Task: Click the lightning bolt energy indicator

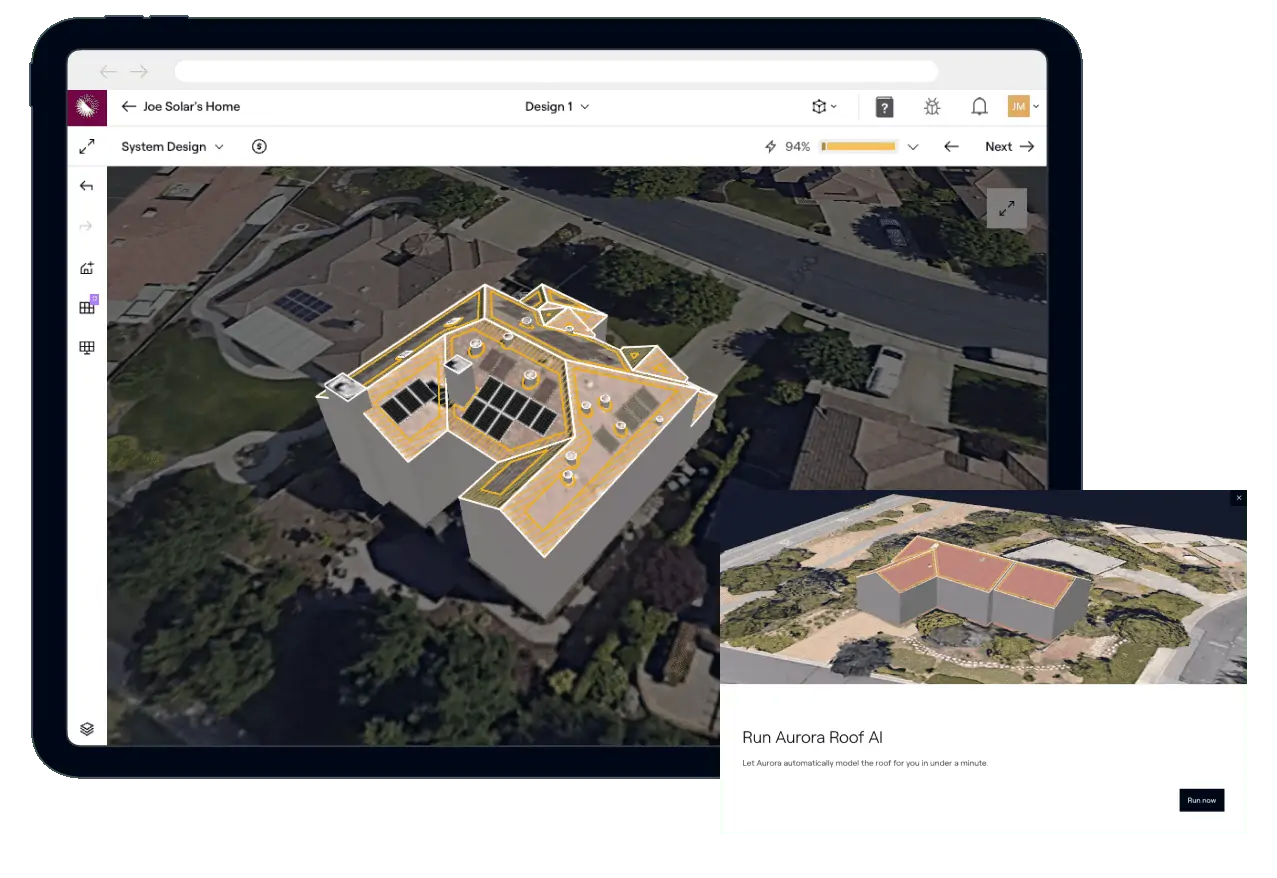Action: [769, 146]
